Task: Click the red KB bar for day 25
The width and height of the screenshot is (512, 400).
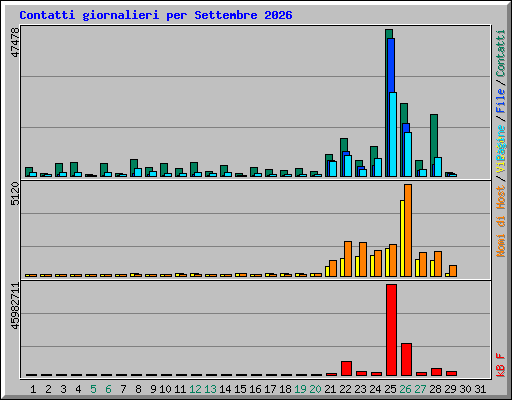Action: (391, 330)
